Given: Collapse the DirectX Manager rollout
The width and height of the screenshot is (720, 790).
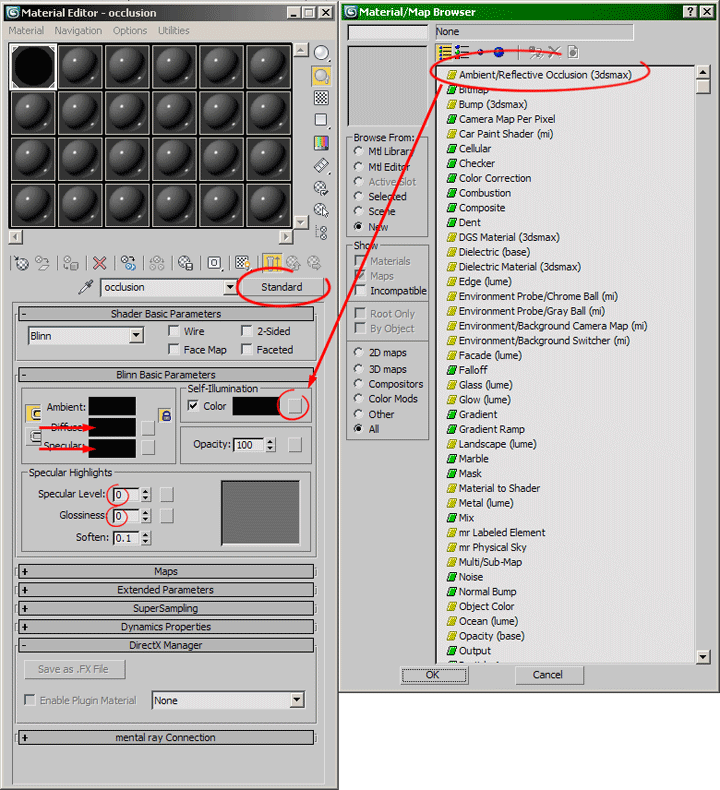Looking at the screenshot, I should pyautogui.click(x=166, y=645).
